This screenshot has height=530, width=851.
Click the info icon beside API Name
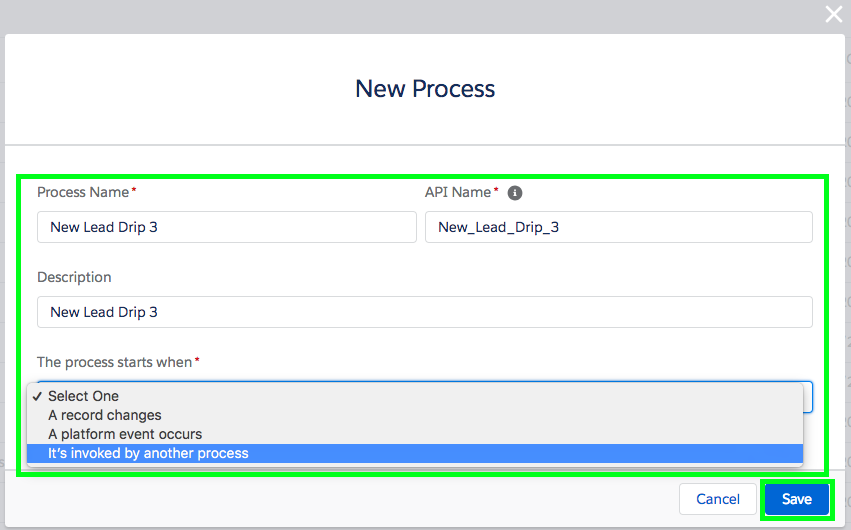pos(515,193)
